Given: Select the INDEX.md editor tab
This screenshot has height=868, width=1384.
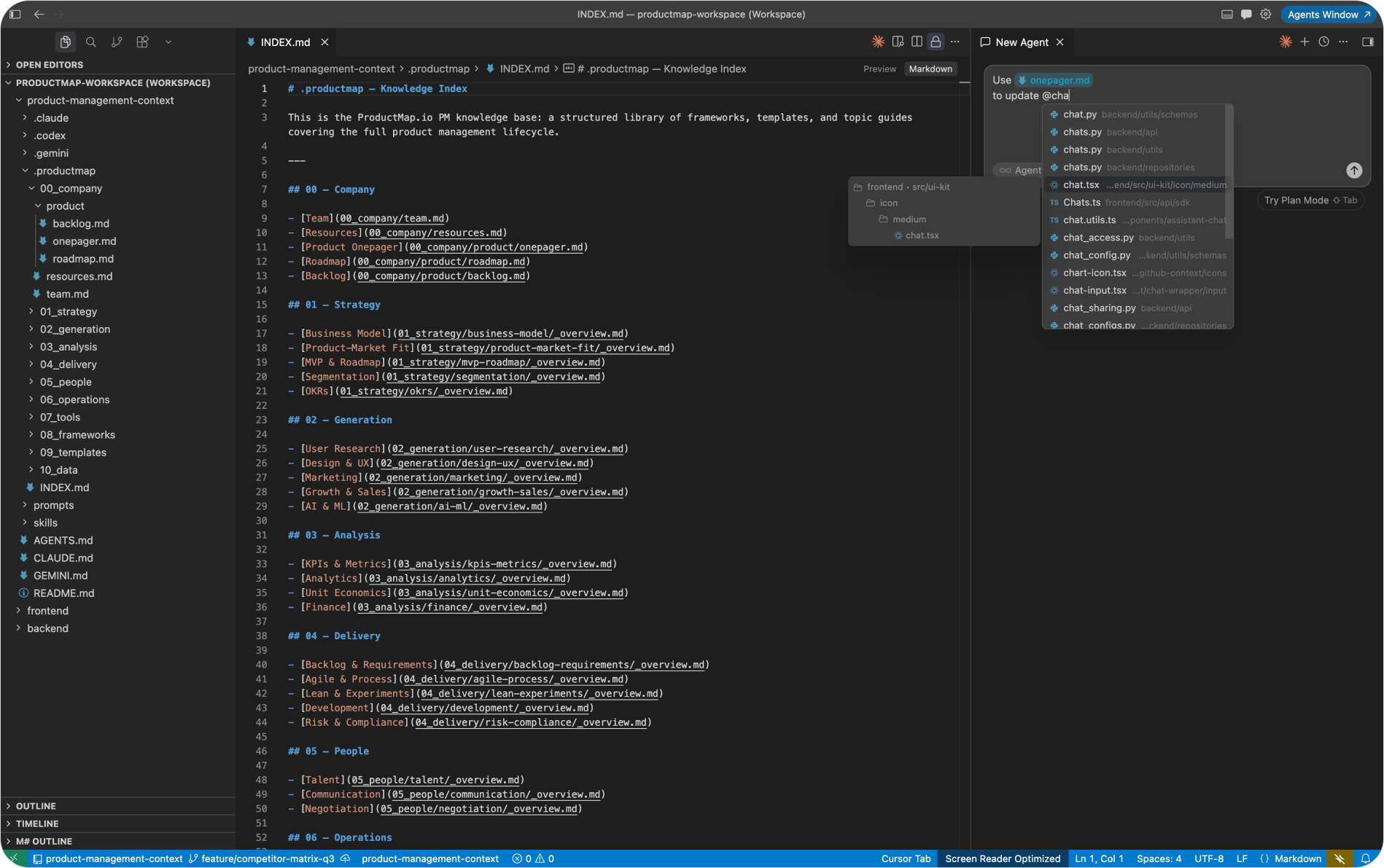Looking at the screenshot, I should click(286, 42).
